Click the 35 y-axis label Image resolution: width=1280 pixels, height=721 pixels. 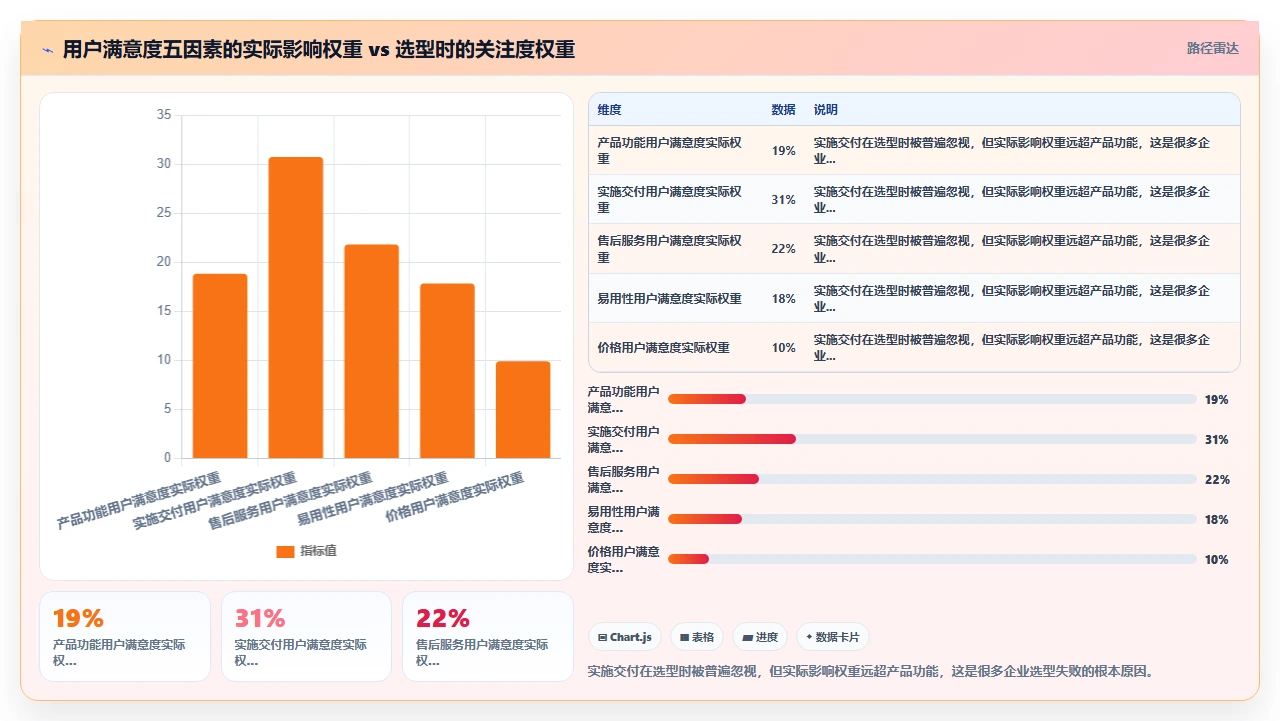coord(163,115)
